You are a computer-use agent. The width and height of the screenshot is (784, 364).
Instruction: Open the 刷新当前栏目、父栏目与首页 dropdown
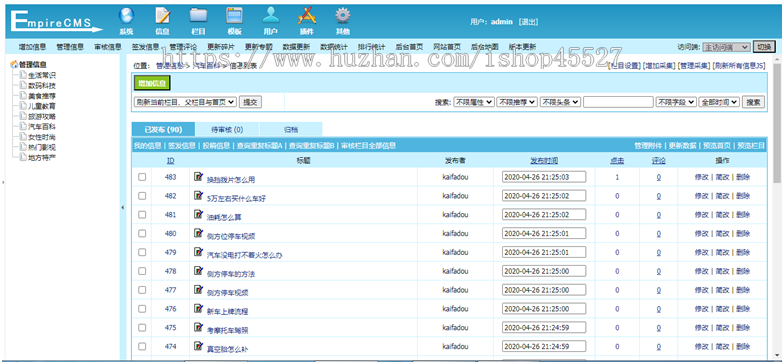(185, 102)
